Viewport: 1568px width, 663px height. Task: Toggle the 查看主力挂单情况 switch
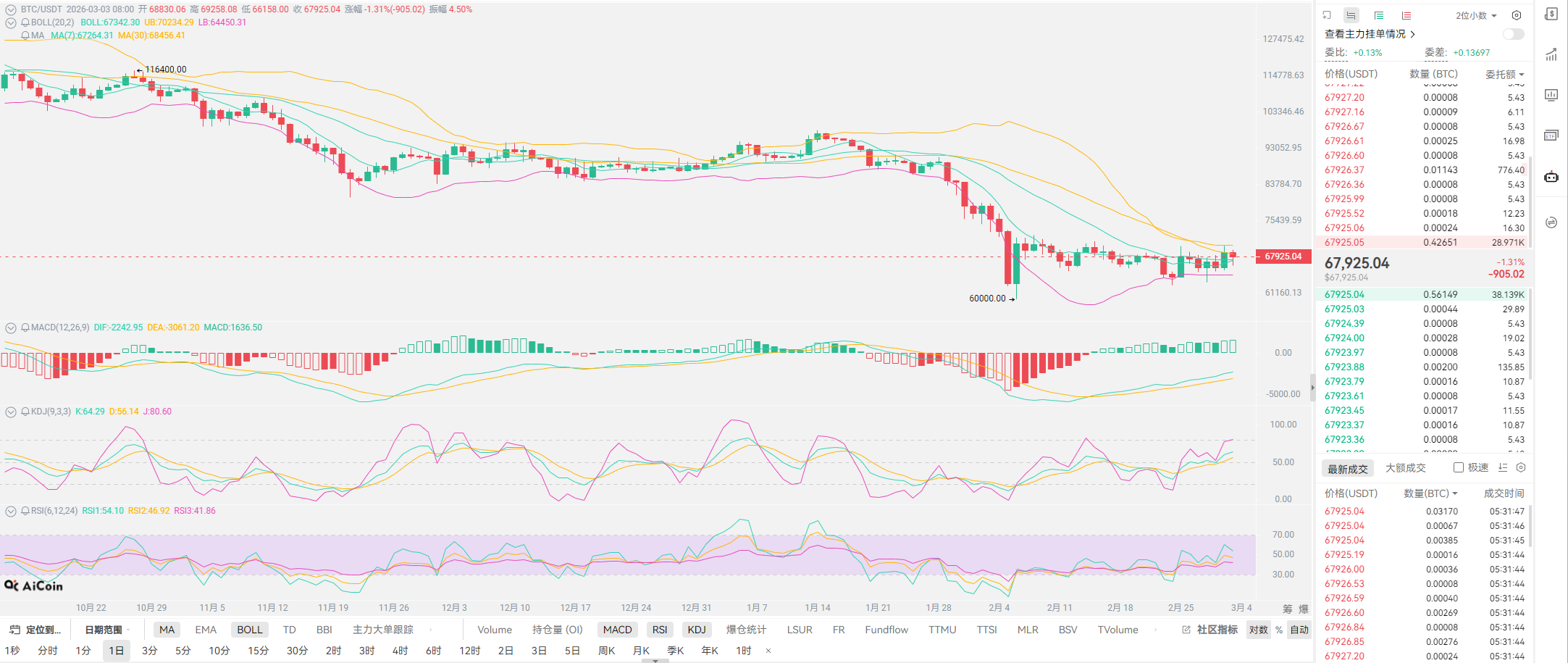pyautogui.click(x=1513, y=34)
